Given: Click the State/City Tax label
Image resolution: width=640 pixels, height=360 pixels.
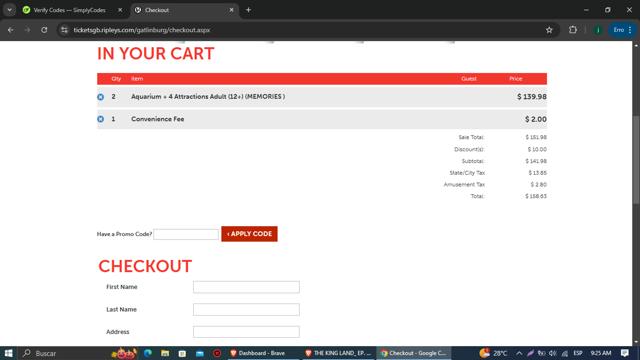Looking at the screenshot, I should click(467, 173).
